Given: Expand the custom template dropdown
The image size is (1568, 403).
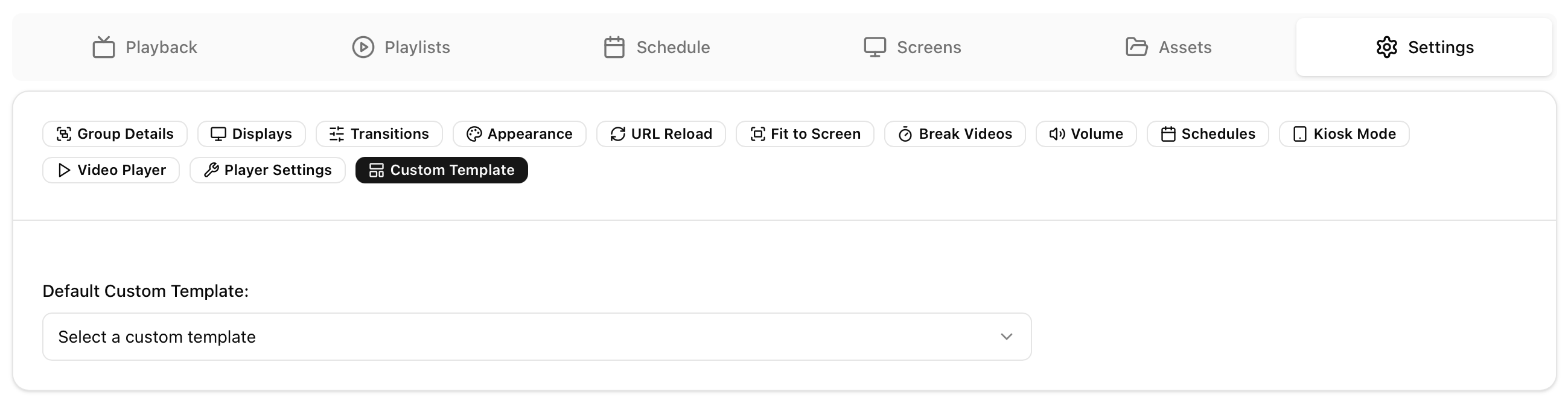Looking at the screenshot, I should tap(536, 337).
